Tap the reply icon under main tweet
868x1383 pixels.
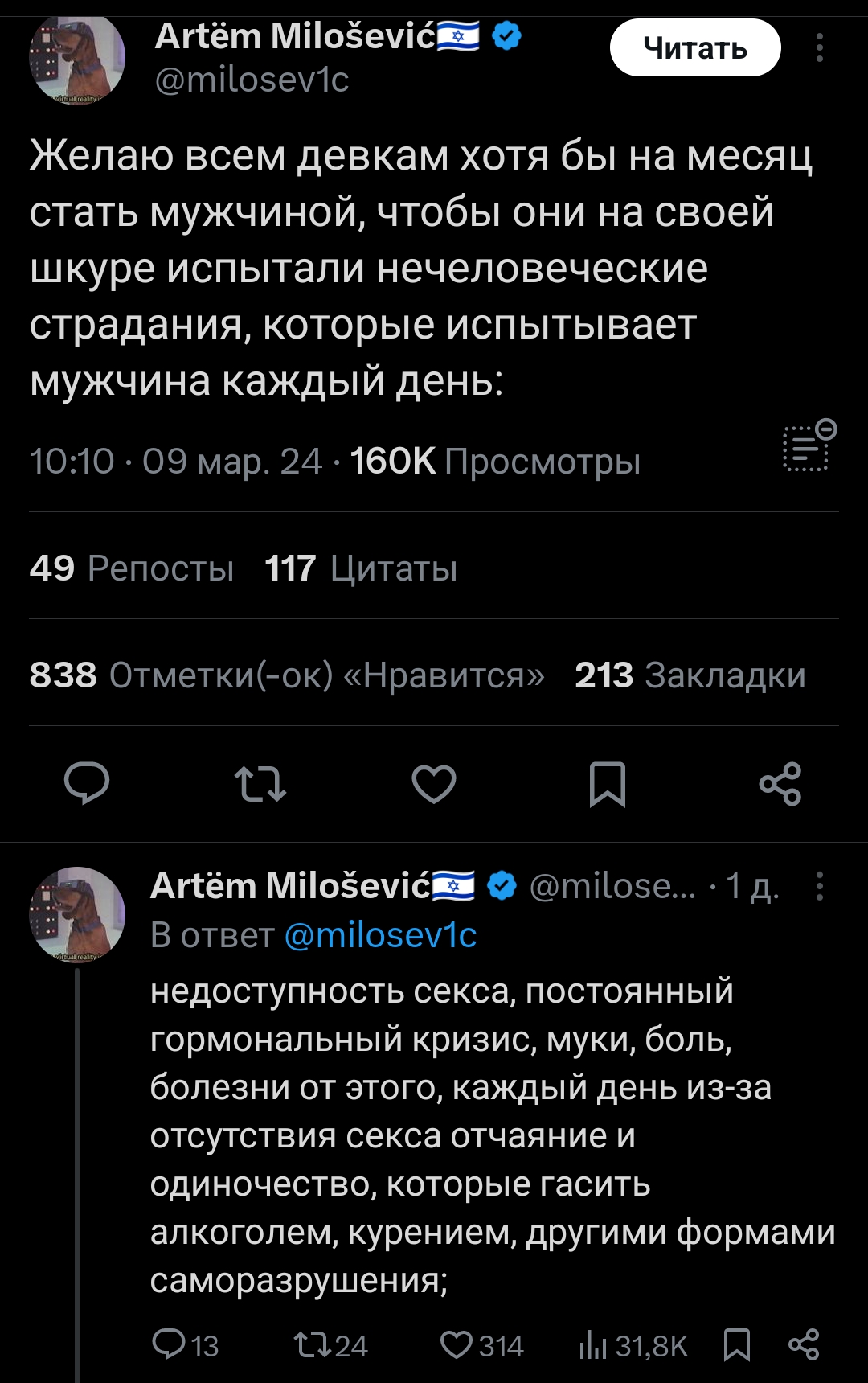click(x=87, y=783)
